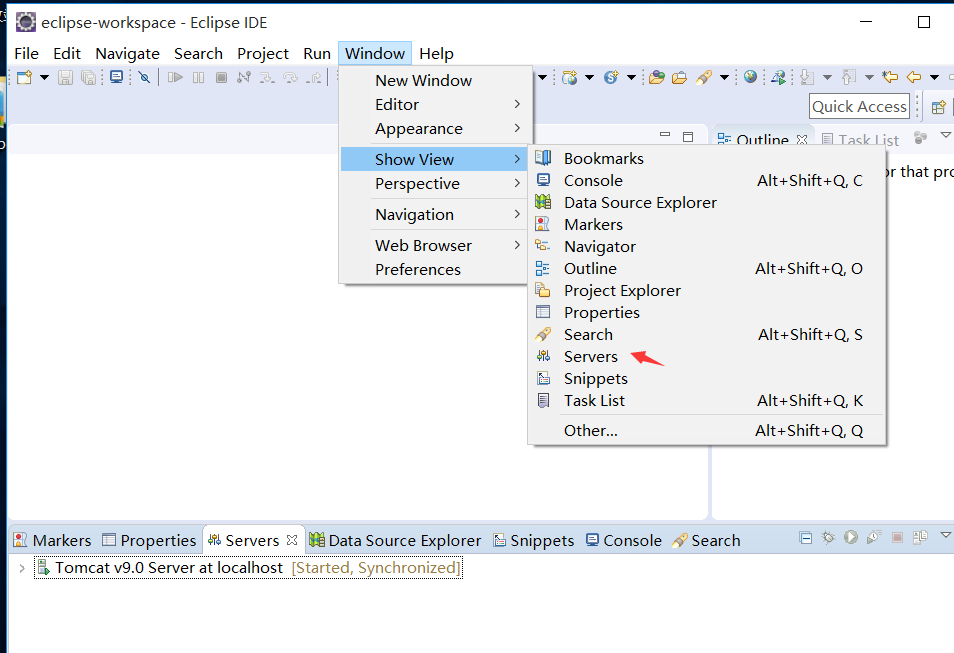This screenshot has height=653, width=954.
Task: Choose New Window from Window menu
Action: click(436, 80)
